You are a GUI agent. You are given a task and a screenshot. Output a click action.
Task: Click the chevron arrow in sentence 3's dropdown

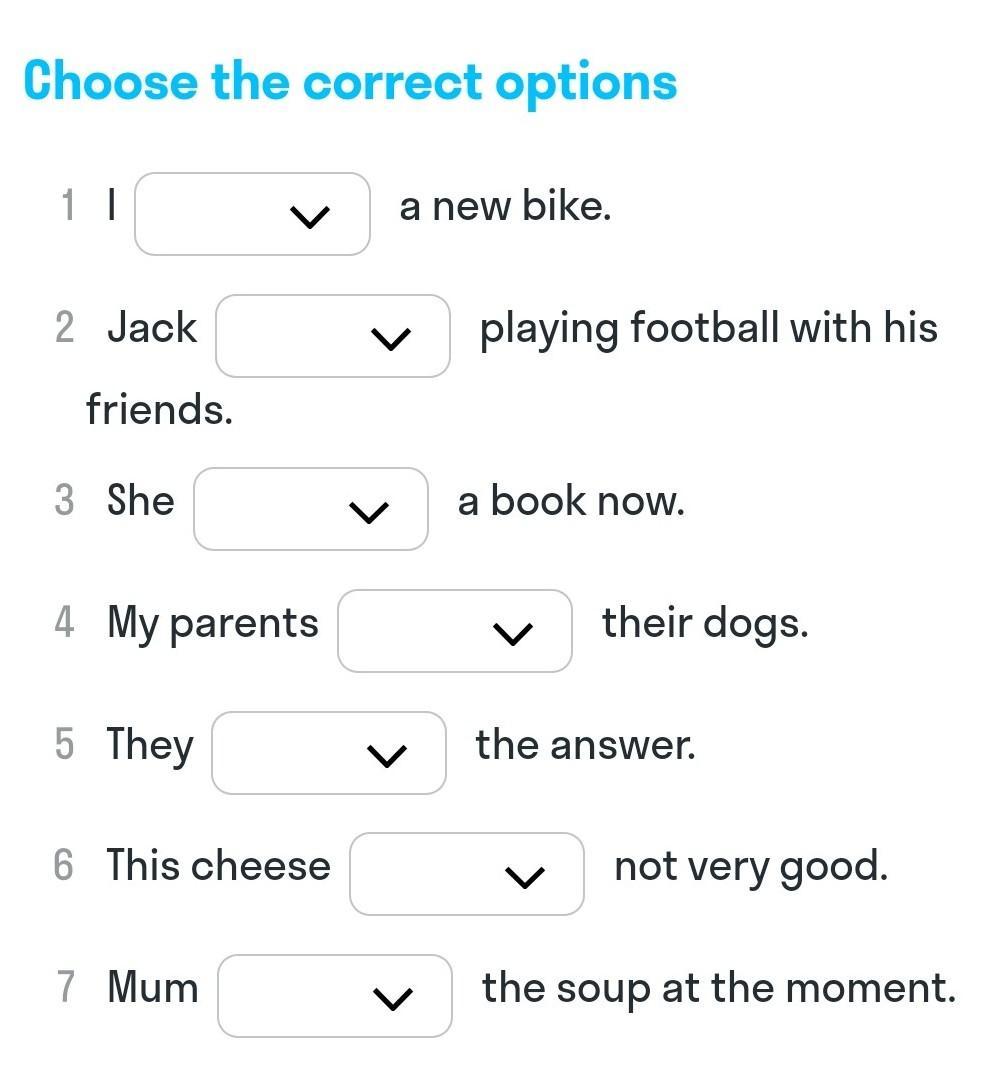[x=368, y=511]
